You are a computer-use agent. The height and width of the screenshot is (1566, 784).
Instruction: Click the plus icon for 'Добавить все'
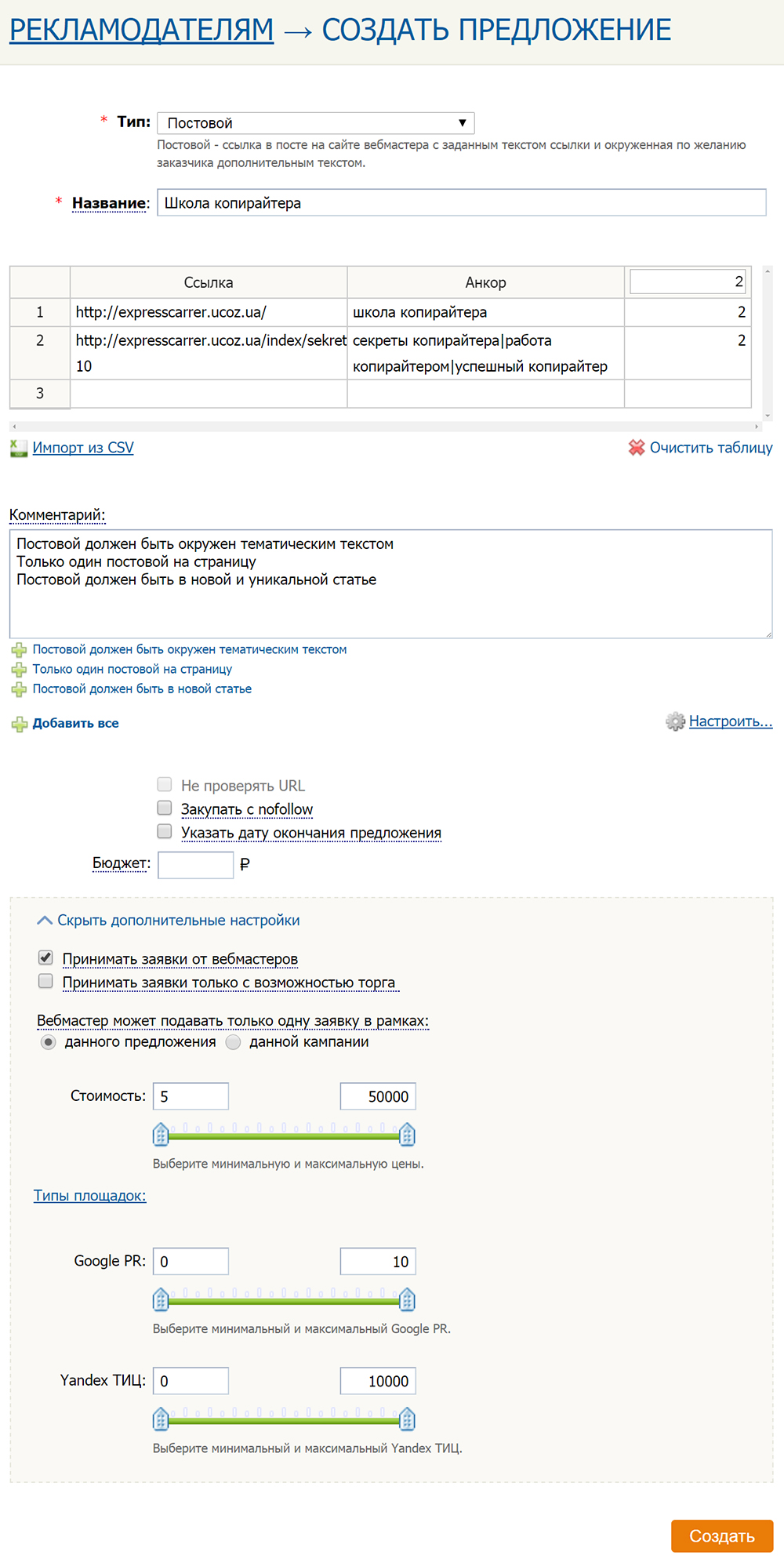19,724
